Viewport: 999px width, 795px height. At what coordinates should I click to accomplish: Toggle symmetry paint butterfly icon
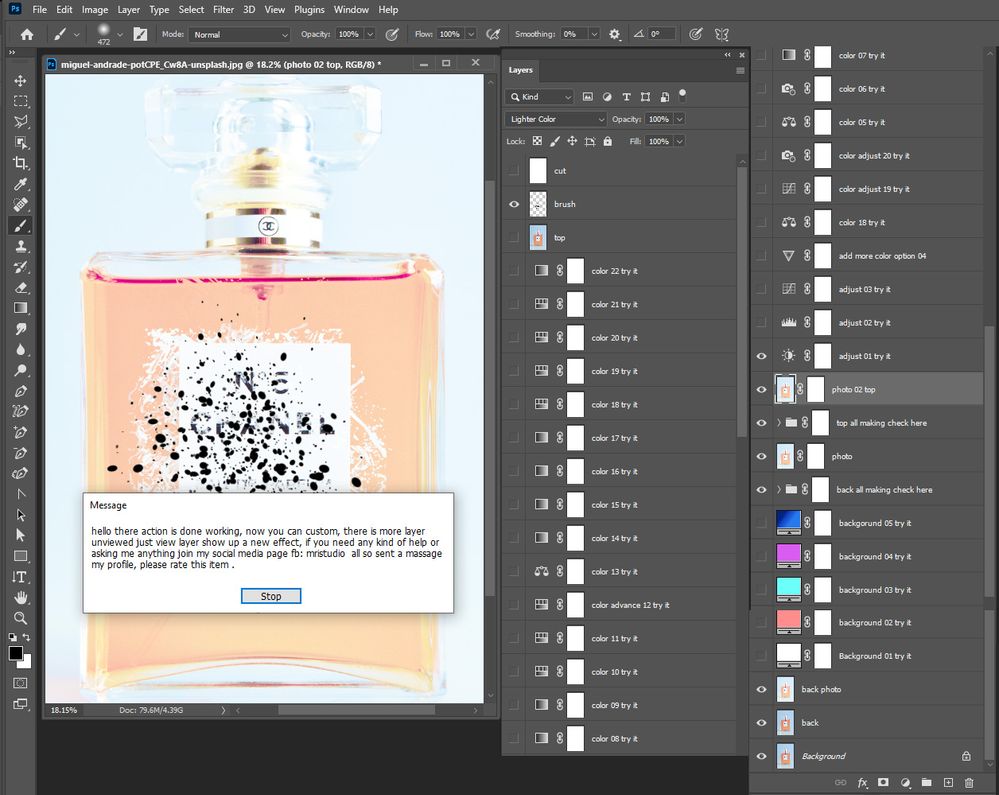(721, 34)
